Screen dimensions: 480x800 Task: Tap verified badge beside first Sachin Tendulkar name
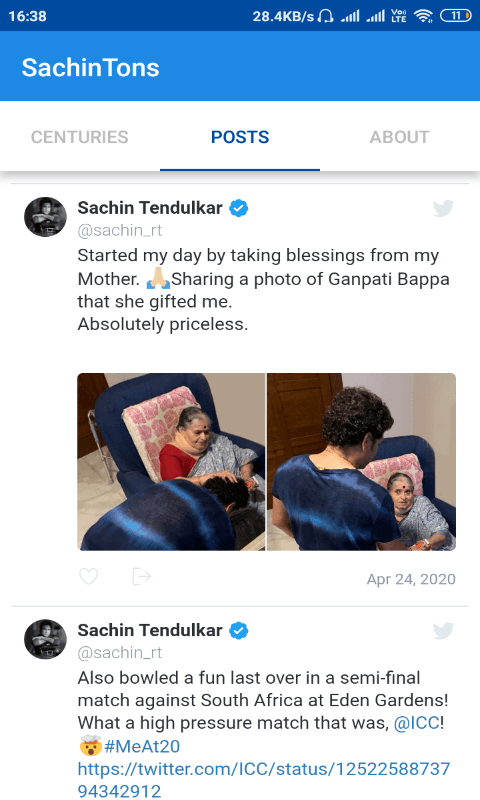click(238, 208)
